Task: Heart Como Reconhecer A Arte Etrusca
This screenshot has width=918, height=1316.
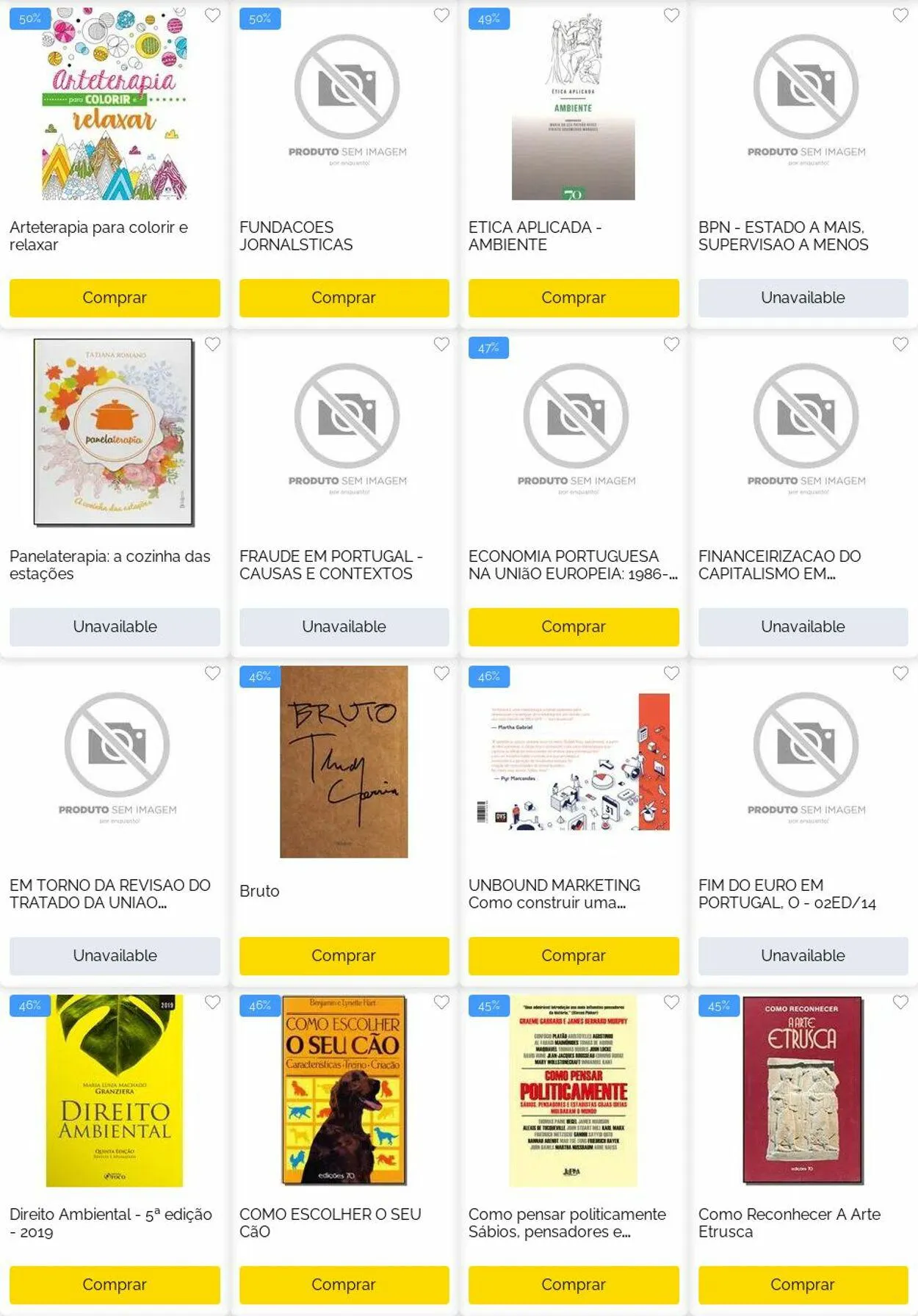Action: click(x=900, y=1002)
